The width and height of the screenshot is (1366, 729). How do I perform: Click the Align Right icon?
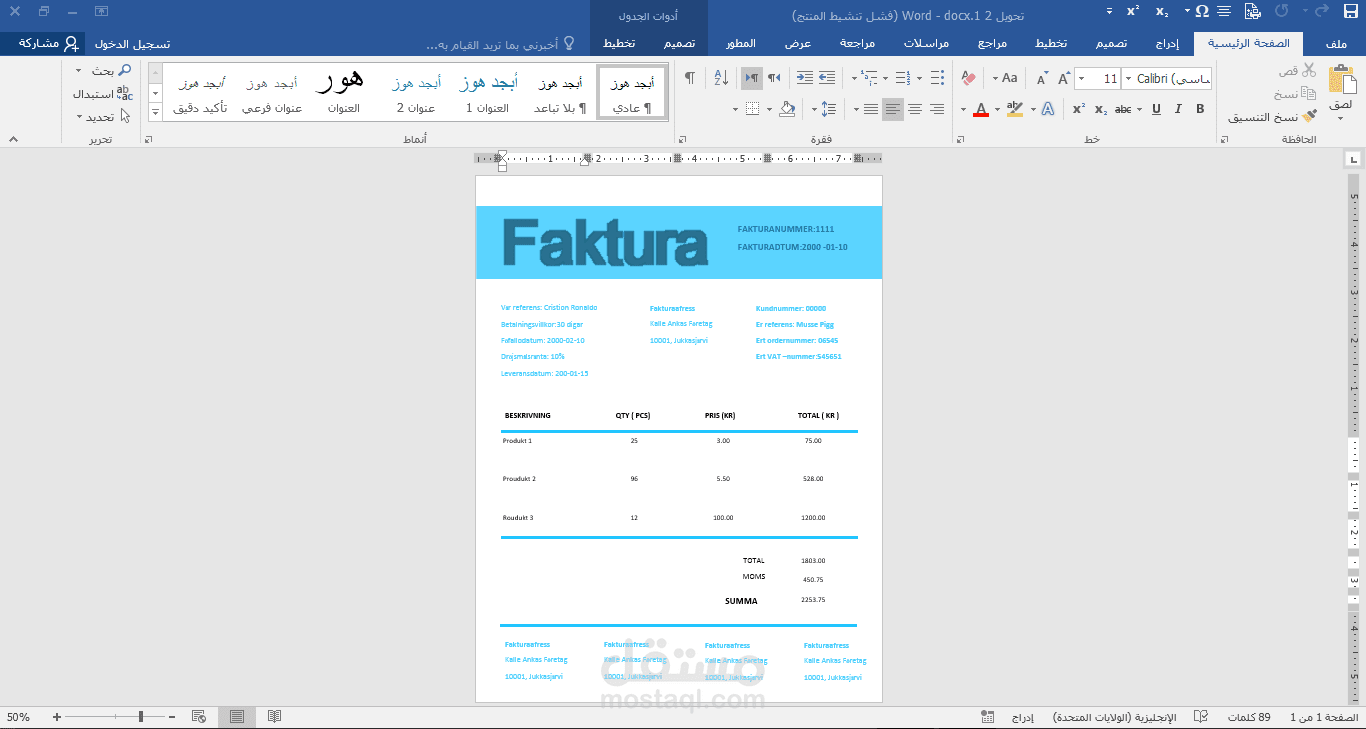pyautogui.click(x=937, y=109)
